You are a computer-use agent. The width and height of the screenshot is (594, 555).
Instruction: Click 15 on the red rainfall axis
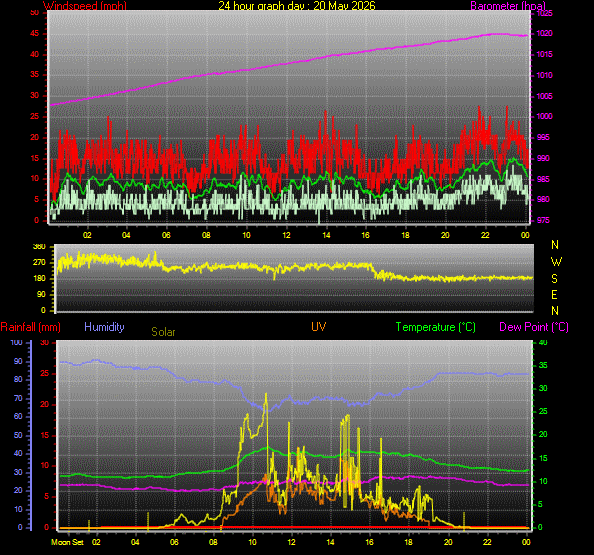tap(45, 435)
